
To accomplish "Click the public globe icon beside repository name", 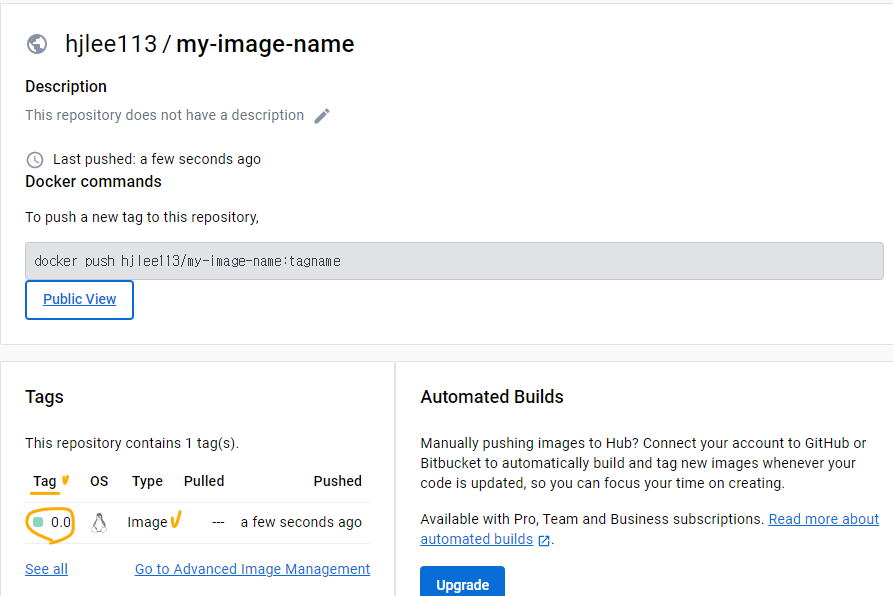I will [x=37, y=44].
